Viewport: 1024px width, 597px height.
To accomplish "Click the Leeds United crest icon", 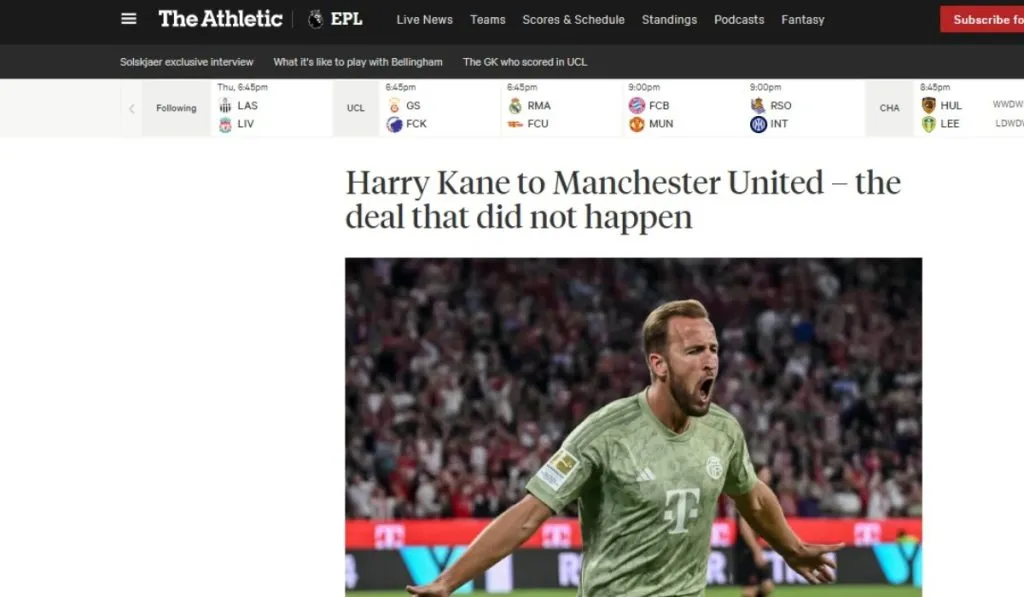I will (929, 124).
